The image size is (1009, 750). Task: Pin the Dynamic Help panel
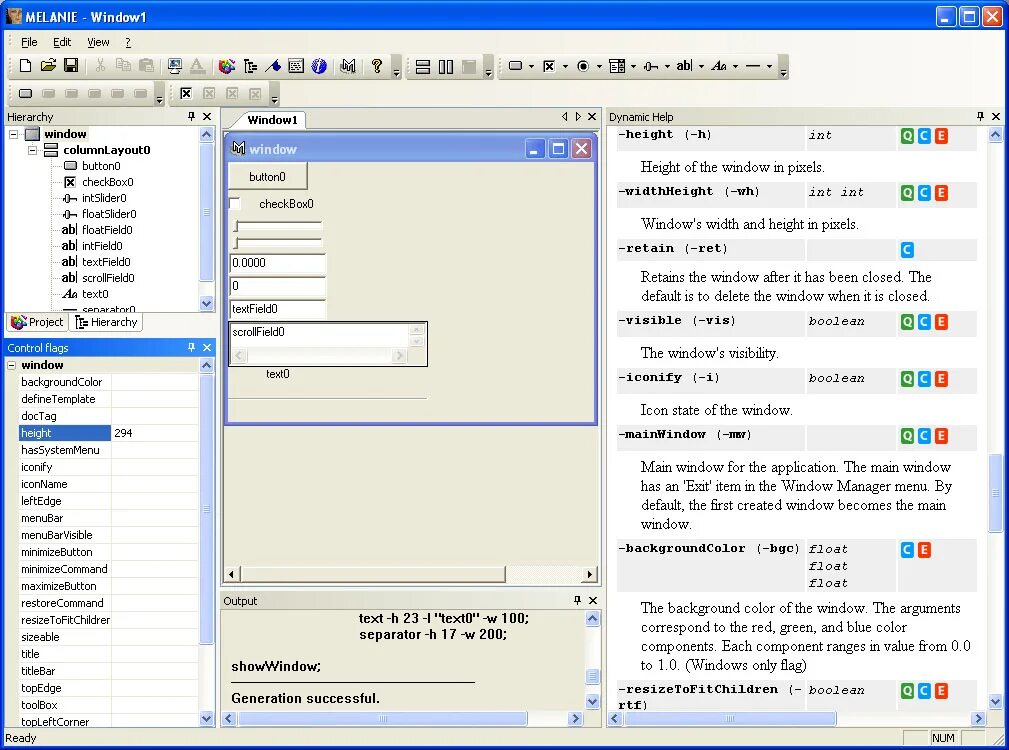click(x=980, y=116)
